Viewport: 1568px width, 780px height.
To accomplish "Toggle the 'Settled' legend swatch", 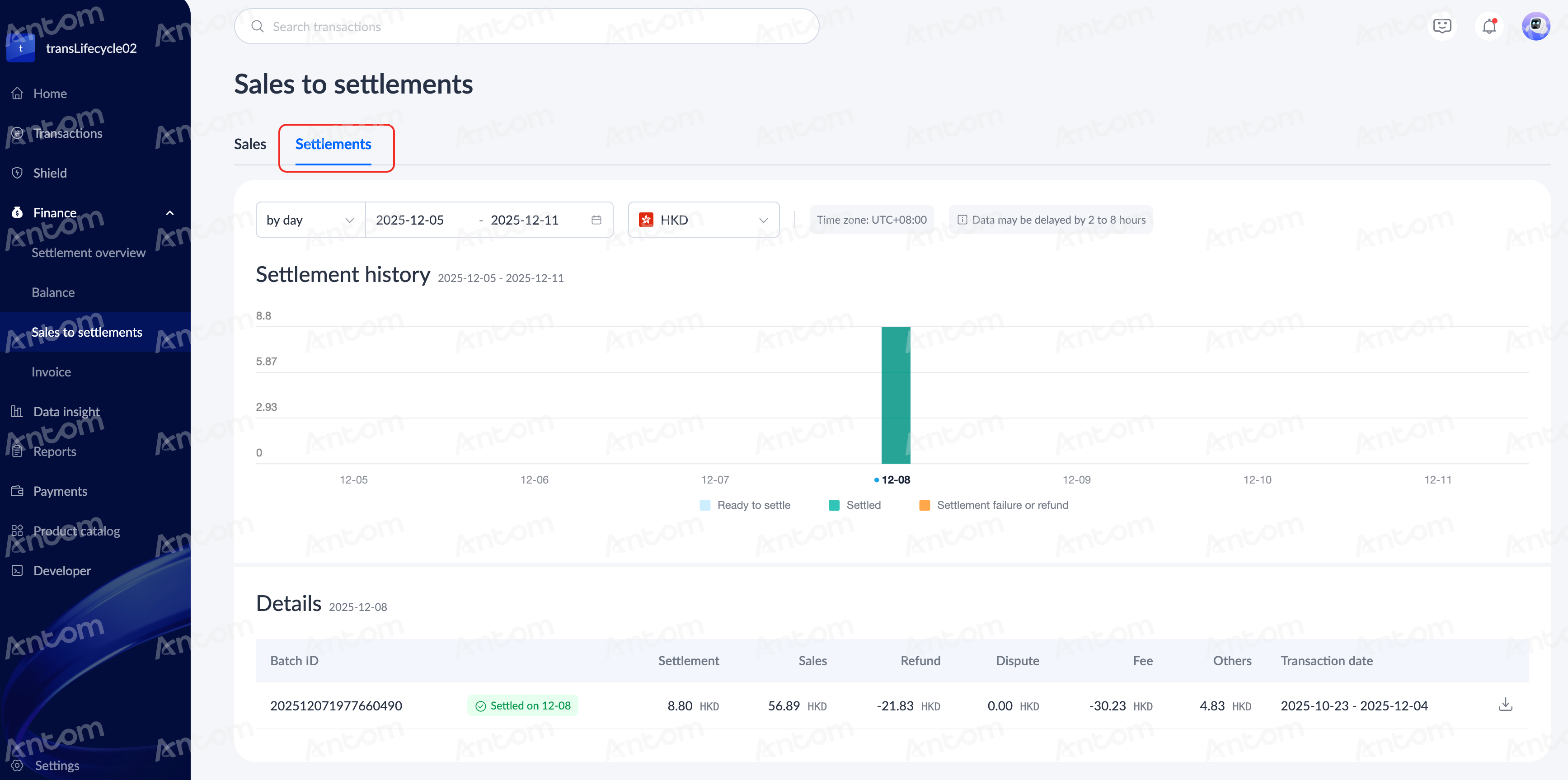I will point(834,505).
